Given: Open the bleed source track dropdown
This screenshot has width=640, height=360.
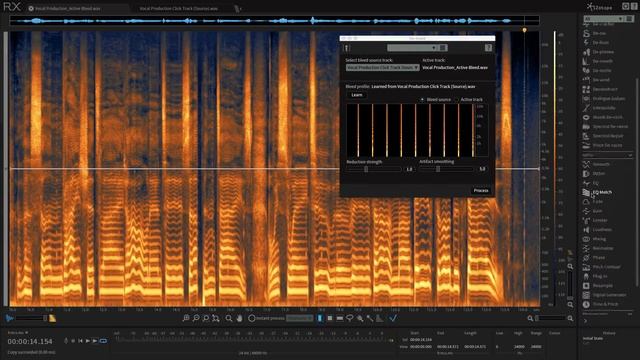Looking at the screenshot, I should click(x=382, y=68).
